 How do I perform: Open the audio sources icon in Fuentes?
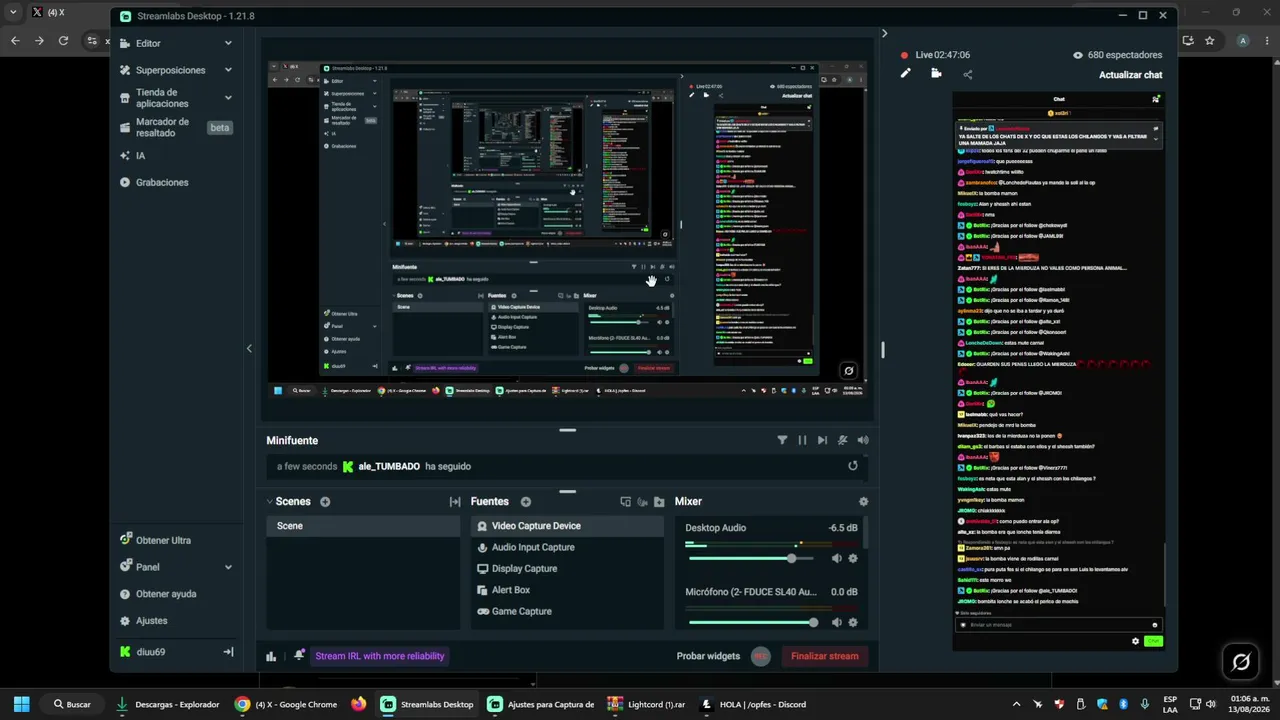point(643,502)
